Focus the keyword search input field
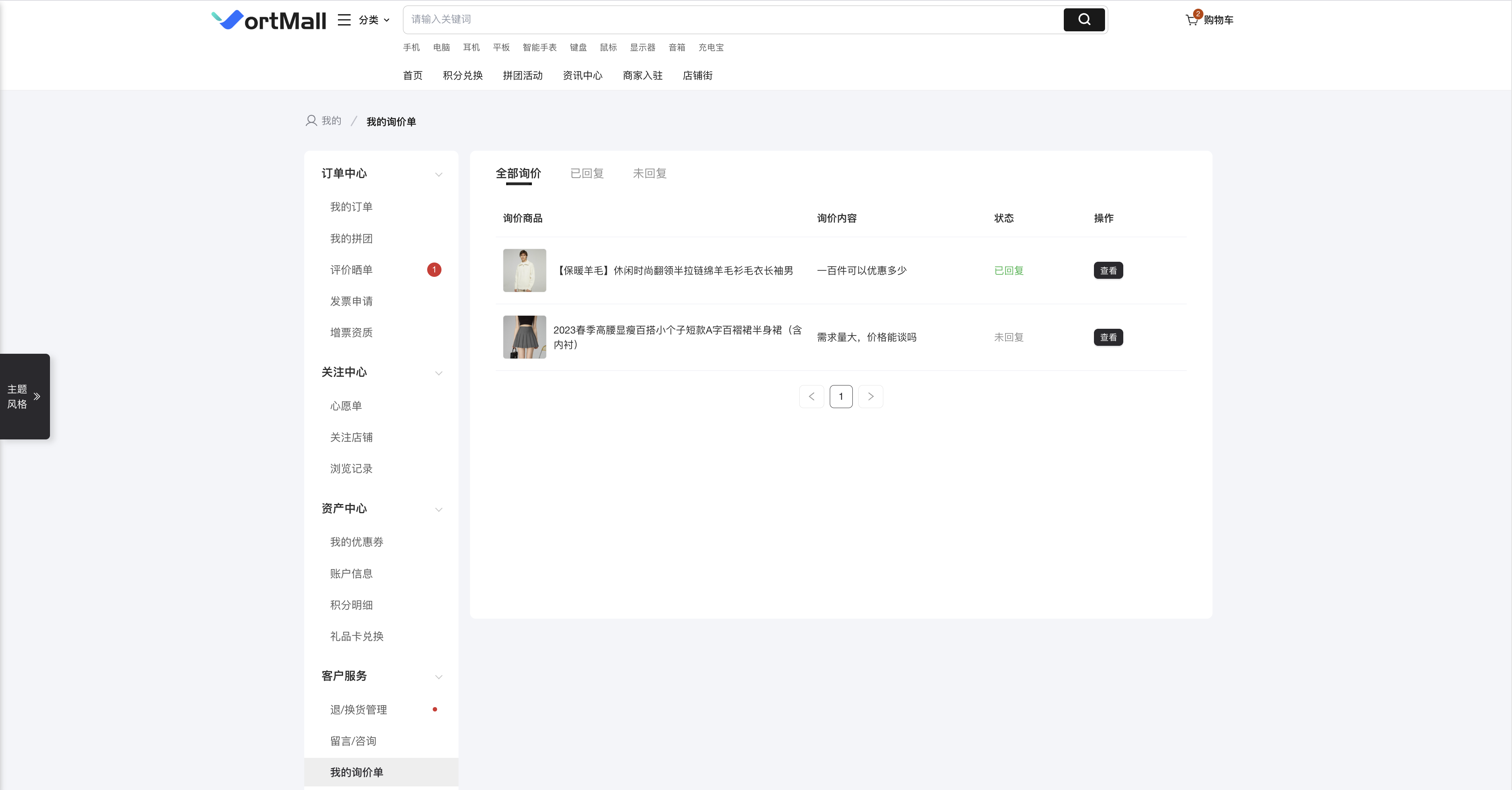Image resolution: width=1512 pixels, height=790 pixels. point(733,19)
